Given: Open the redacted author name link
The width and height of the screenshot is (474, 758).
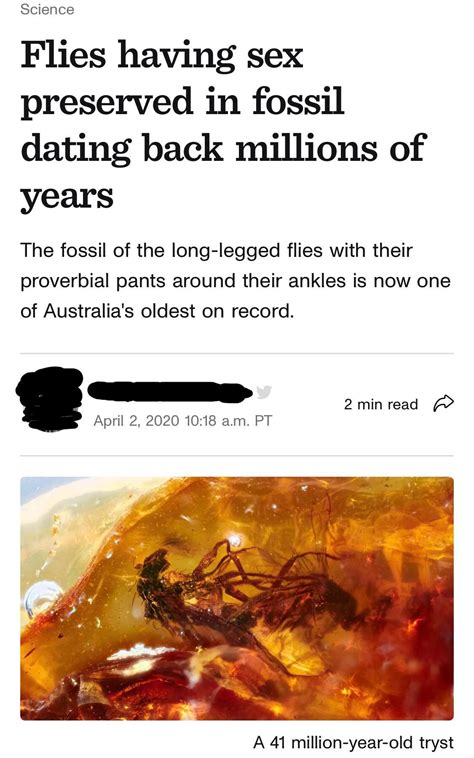Looking at the screenshot, I should point(170,392).
